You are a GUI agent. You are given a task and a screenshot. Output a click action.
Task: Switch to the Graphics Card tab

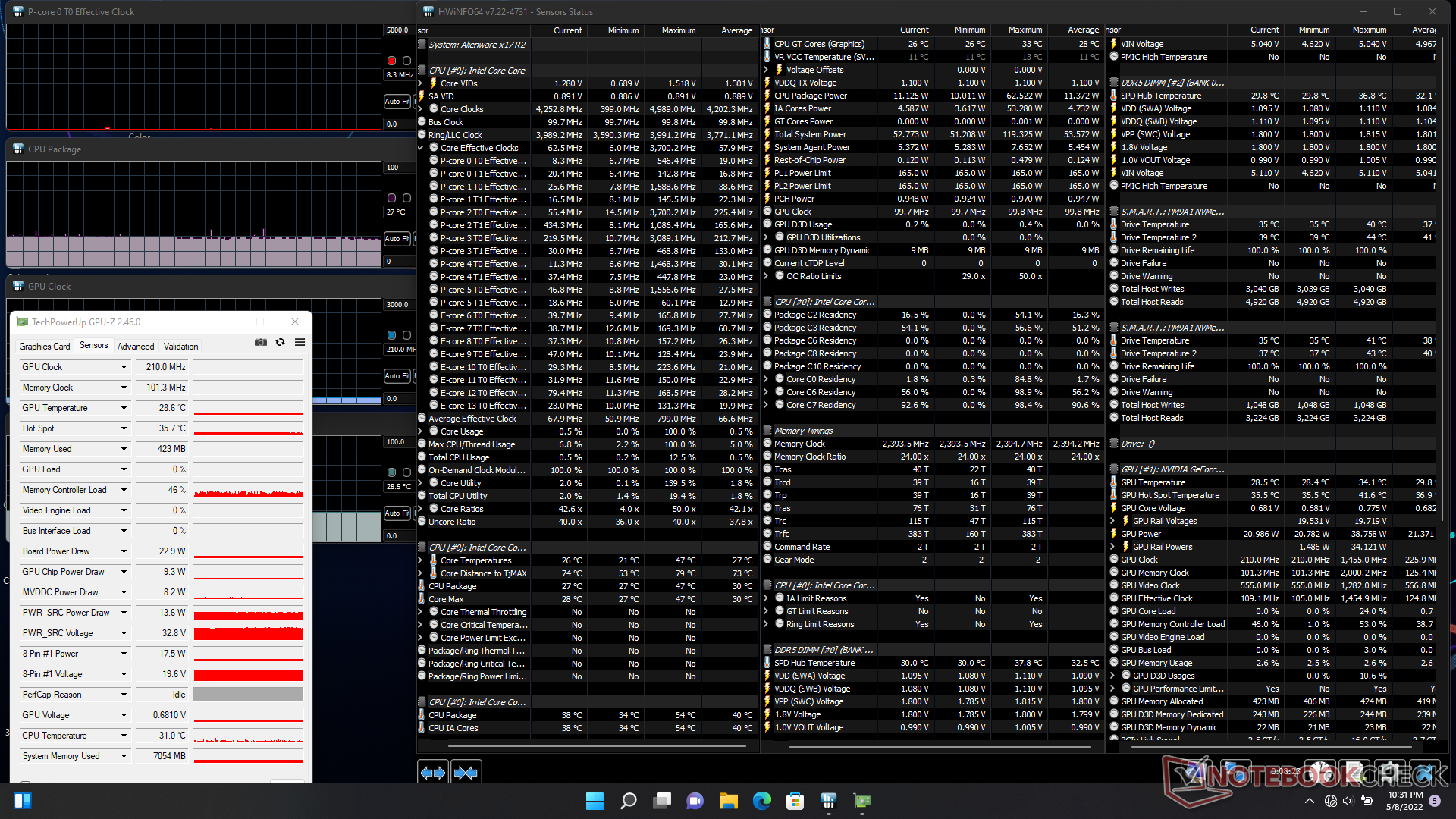(x=45, y=346)
